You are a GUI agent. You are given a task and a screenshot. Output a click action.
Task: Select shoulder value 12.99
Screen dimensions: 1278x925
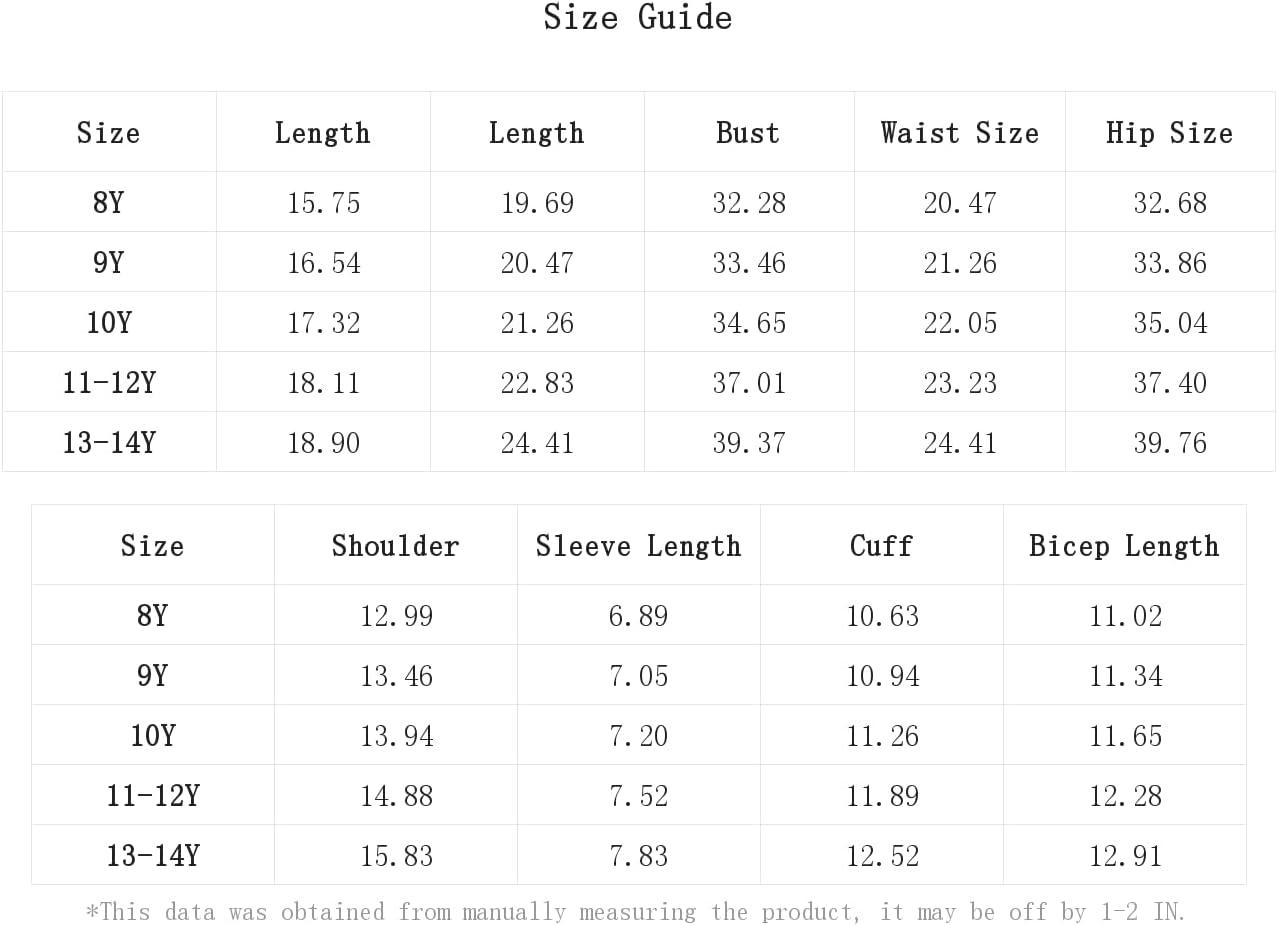pyautogui.click(x=396, y=615)
